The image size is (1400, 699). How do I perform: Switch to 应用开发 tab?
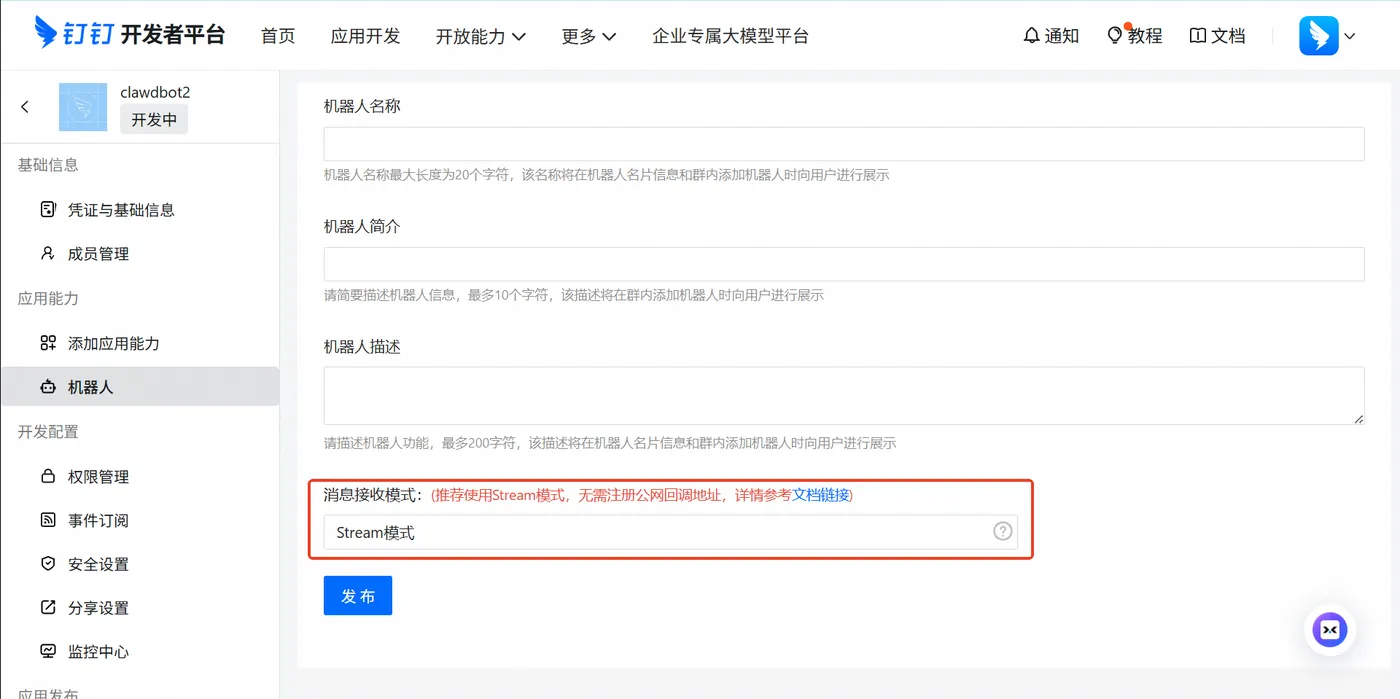coord(365,36)
